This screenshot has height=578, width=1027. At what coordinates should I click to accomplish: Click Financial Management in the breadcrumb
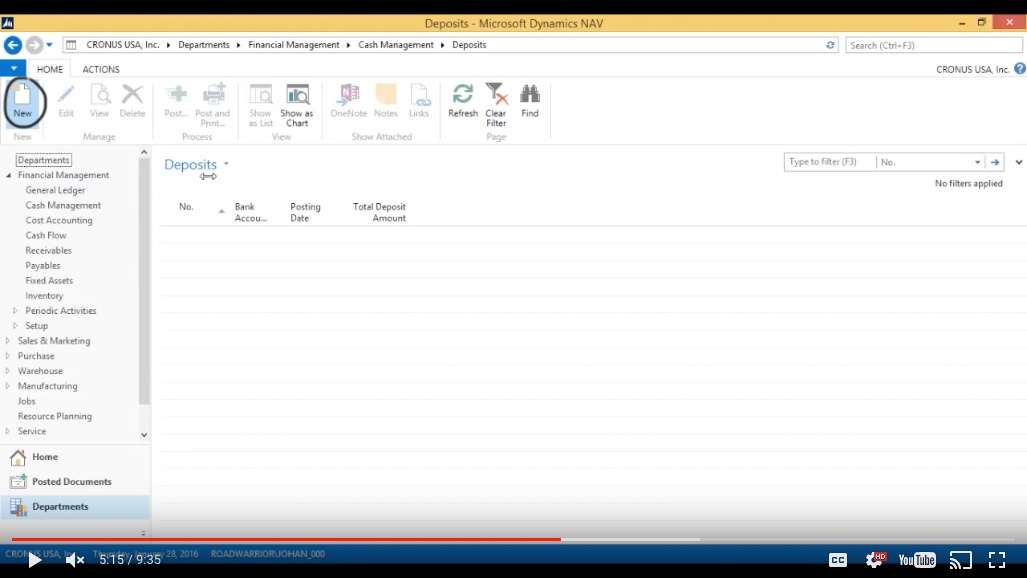click(x=293, y=45)
